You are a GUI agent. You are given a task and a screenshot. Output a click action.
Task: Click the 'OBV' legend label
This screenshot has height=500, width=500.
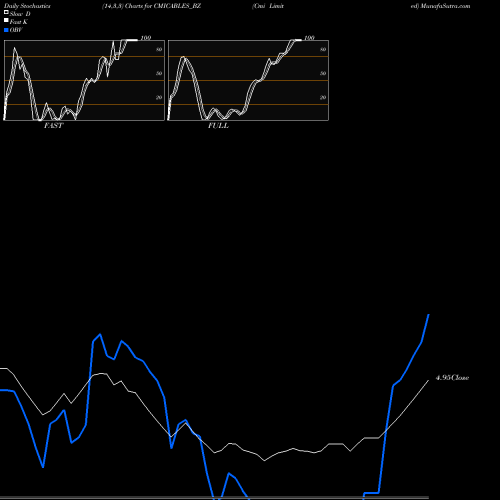point(16,30)
